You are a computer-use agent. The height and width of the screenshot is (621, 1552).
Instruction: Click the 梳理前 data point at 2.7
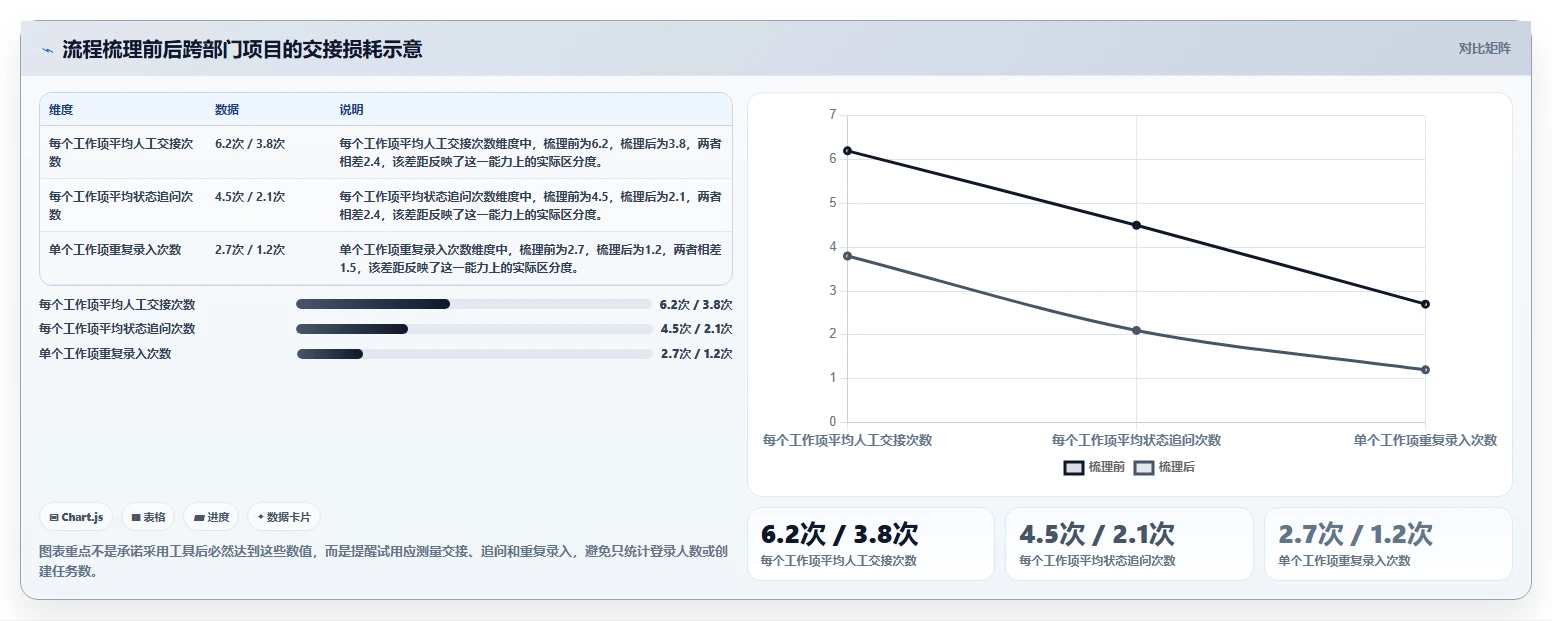1425,304
